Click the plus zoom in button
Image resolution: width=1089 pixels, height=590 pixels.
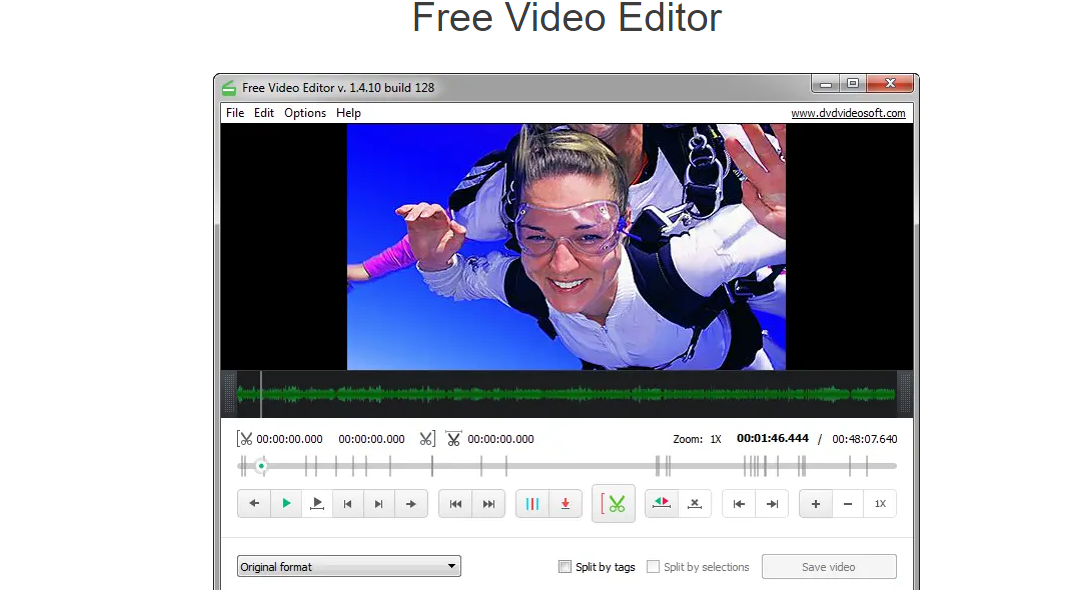[815, 504]
